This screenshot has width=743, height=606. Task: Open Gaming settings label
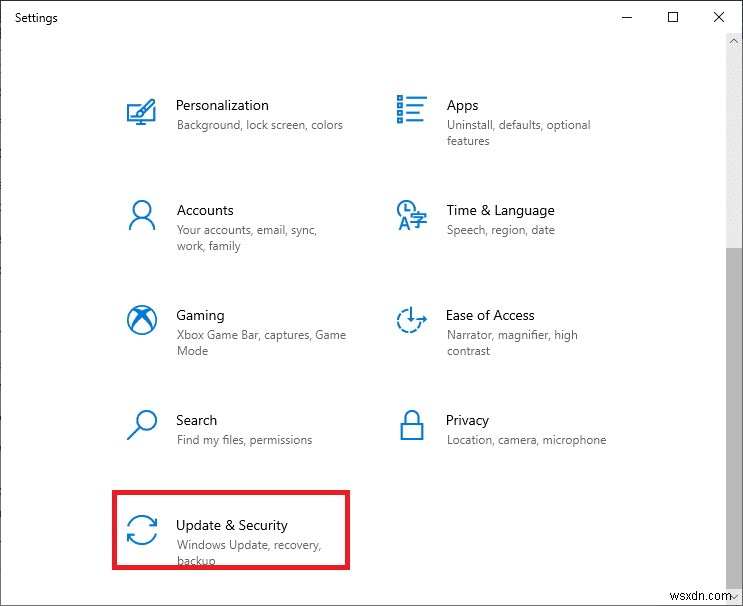coord(200,315)
